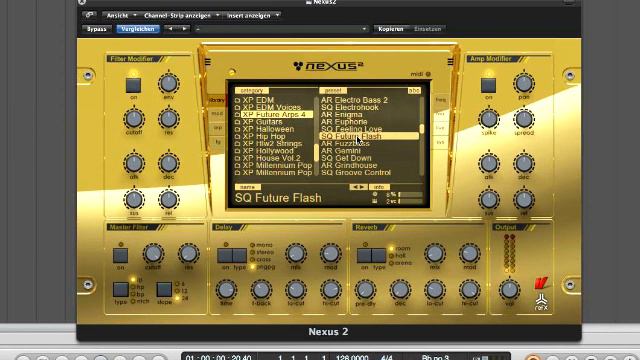Click the left hamburger menu icon beside Nexus logo
This screenshot has width=640, height=360.
pos(208,62)
